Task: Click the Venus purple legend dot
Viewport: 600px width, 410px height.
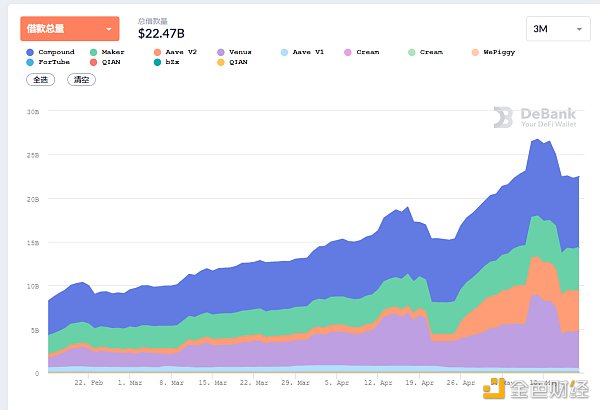Action: coord(221,52)
